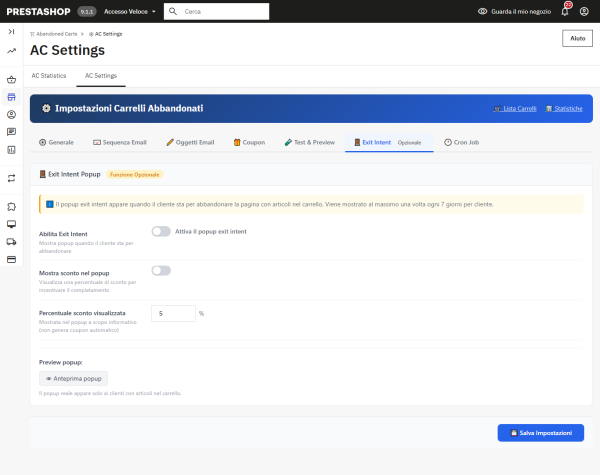
Task: Click the eye icon beside Guarda il mio negozio
Action: 482,11
